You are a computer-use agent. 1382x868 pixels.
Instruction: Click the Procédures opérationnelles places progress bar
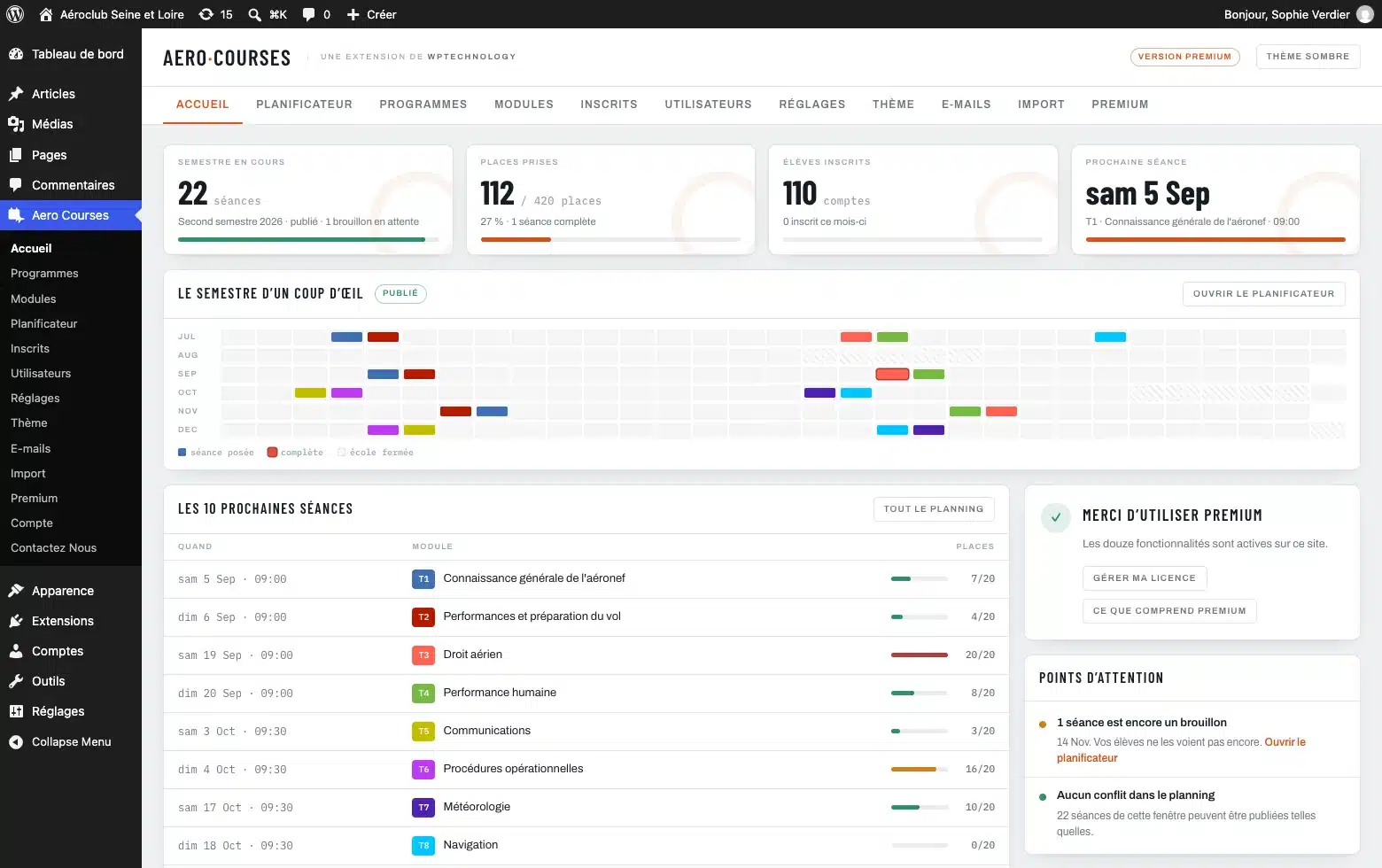coord(920,770)
